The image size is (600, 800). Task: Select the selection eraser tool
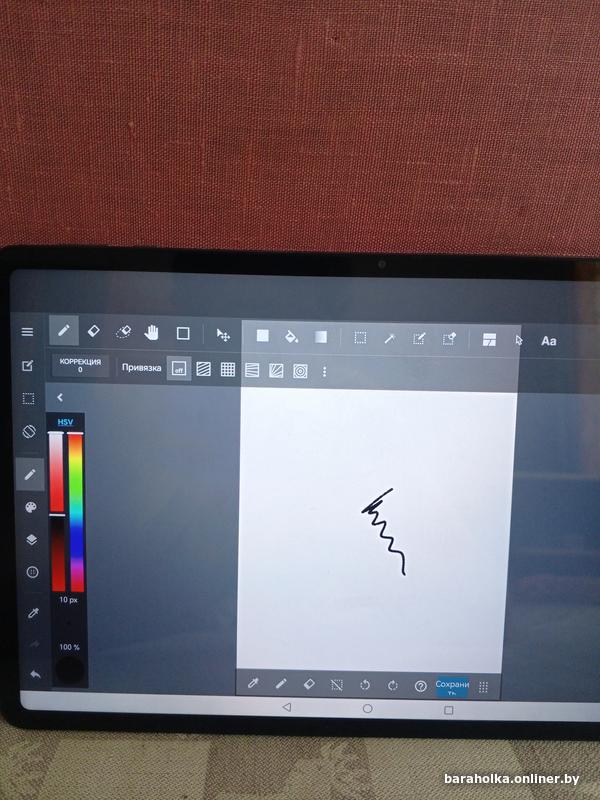[449, 339]
